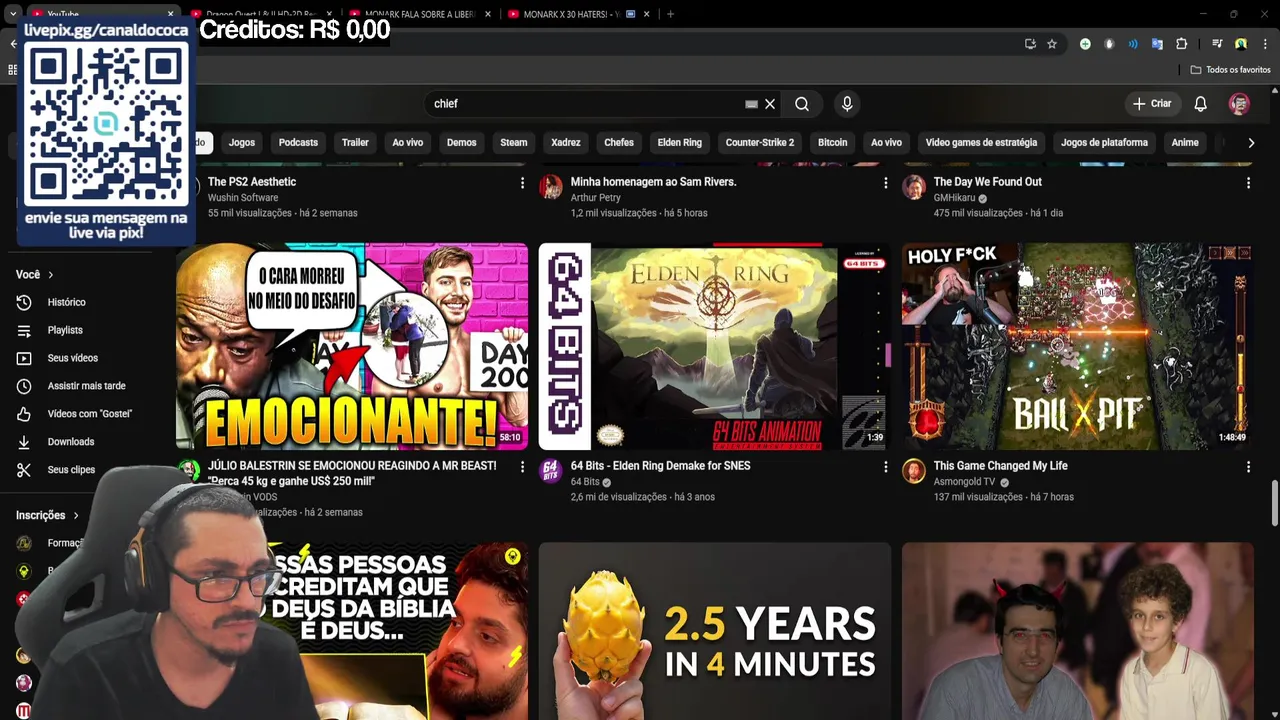Expand the Inscrições section
1280x720 pixels.
[47, 515]
